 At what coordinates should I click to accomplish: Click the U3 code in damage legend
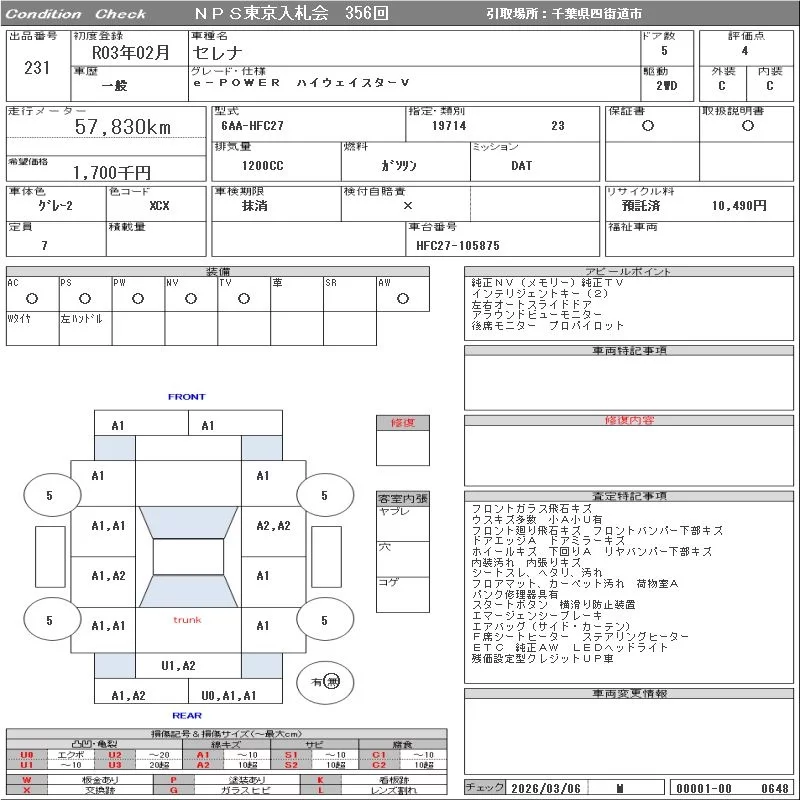pyautogui.click(x=115, y=765)
